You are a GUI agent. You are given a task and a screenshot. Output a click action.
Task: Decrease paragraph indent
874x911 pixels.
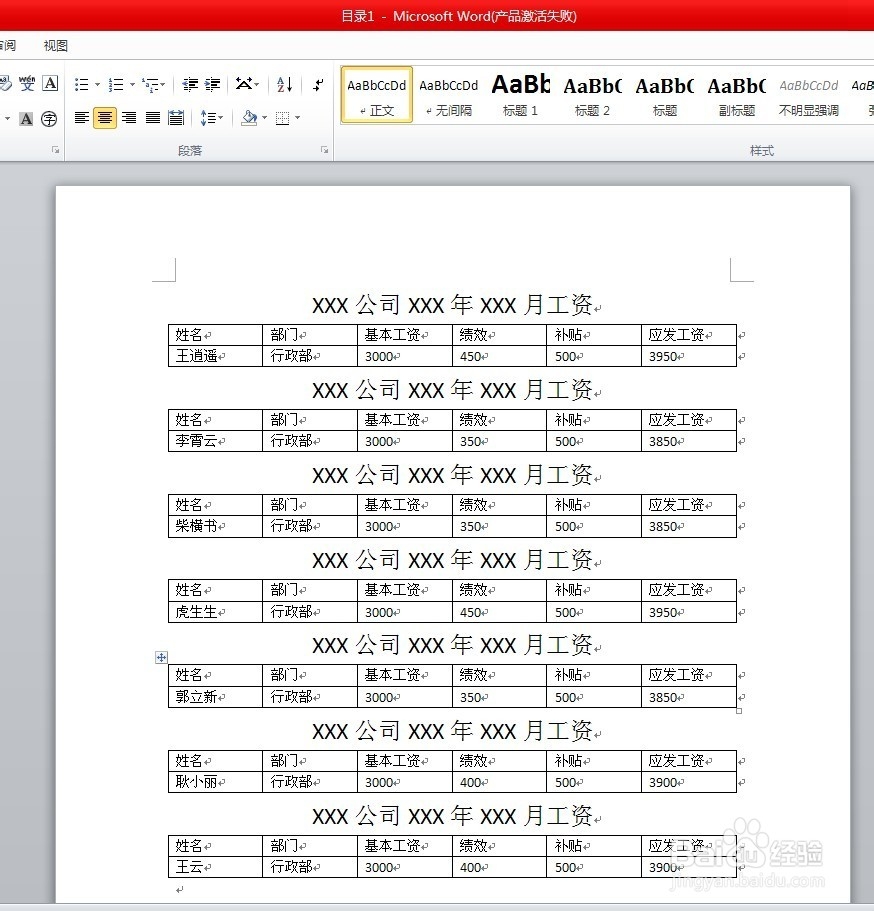click(190, 85)
